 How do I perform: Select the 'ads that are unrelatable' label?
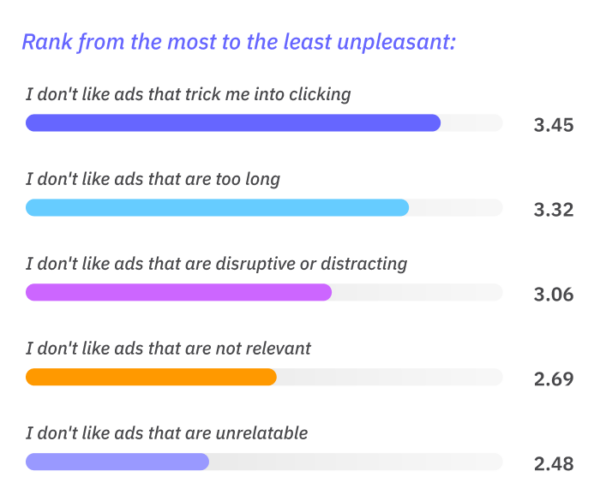click(167, 433)
